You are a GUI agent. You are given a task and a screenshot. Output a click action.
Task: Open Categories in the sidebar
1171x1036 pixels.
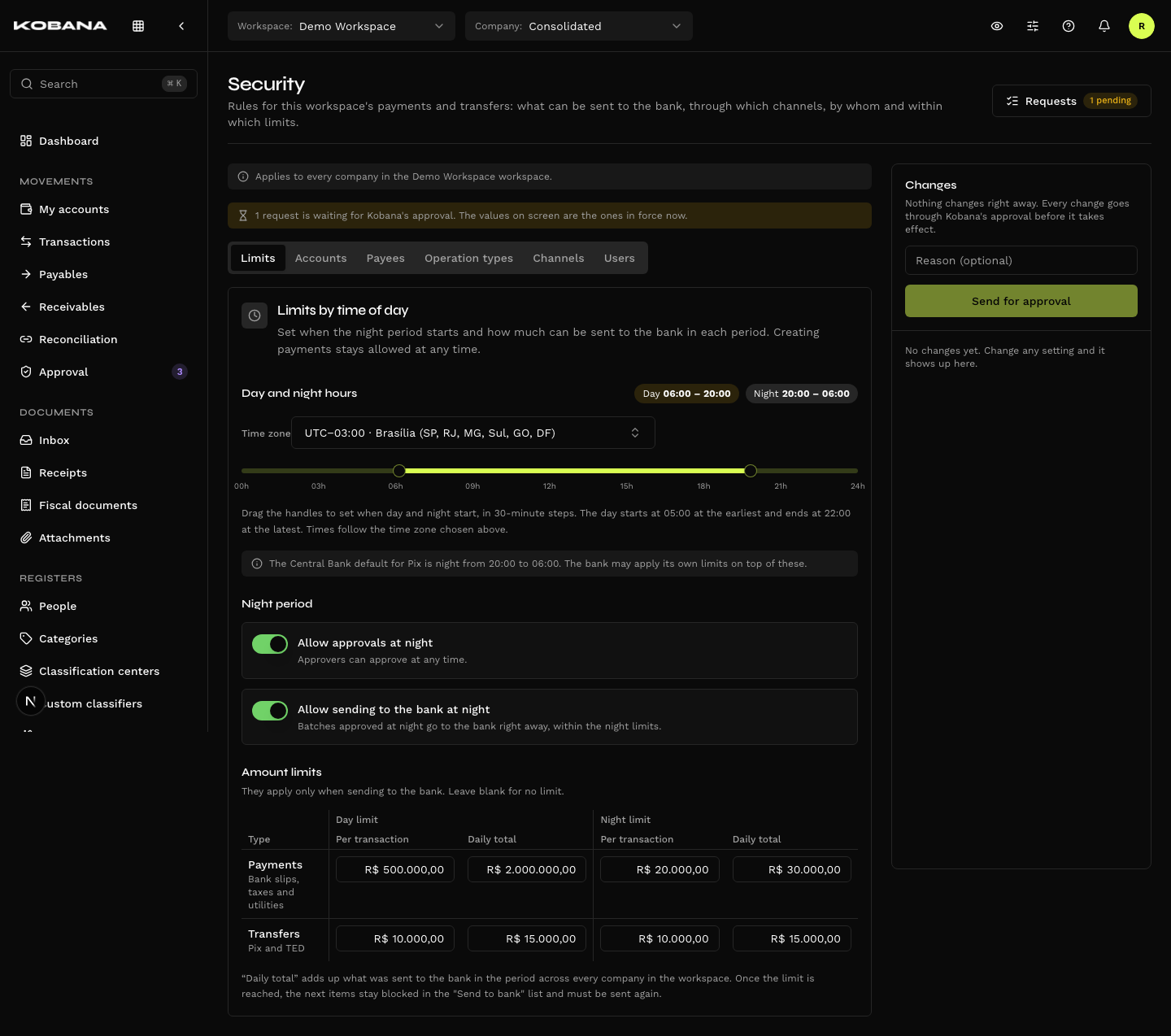click(x=103, y=638)
